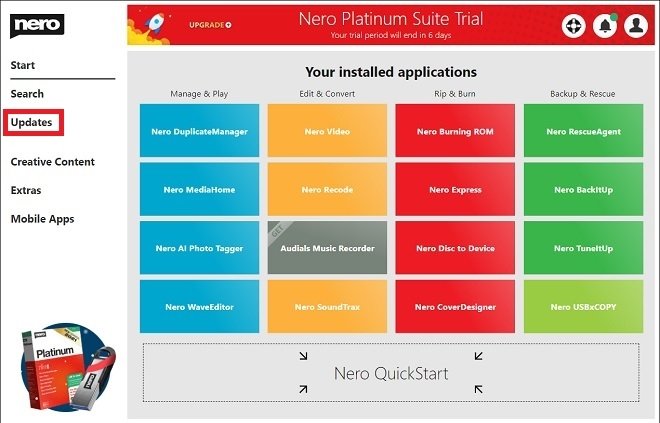Open the notifications bell icon
660x423 pixels.
pyautogui.click(x=605, y=26)
